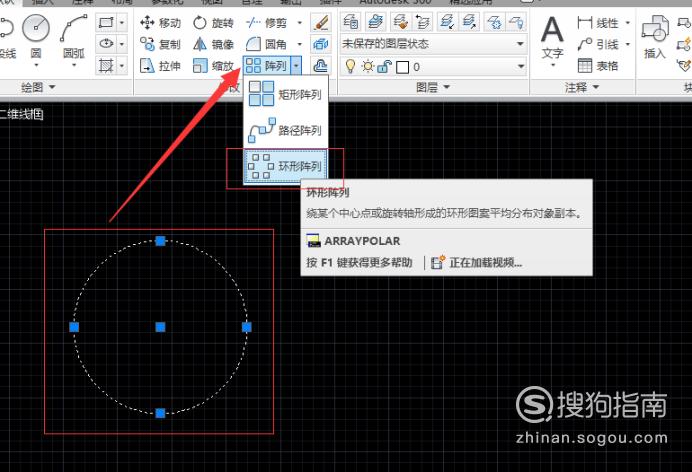Click the Match Layer paintbrush icon
Screen dimensions: 692x472
pos(401,22)
